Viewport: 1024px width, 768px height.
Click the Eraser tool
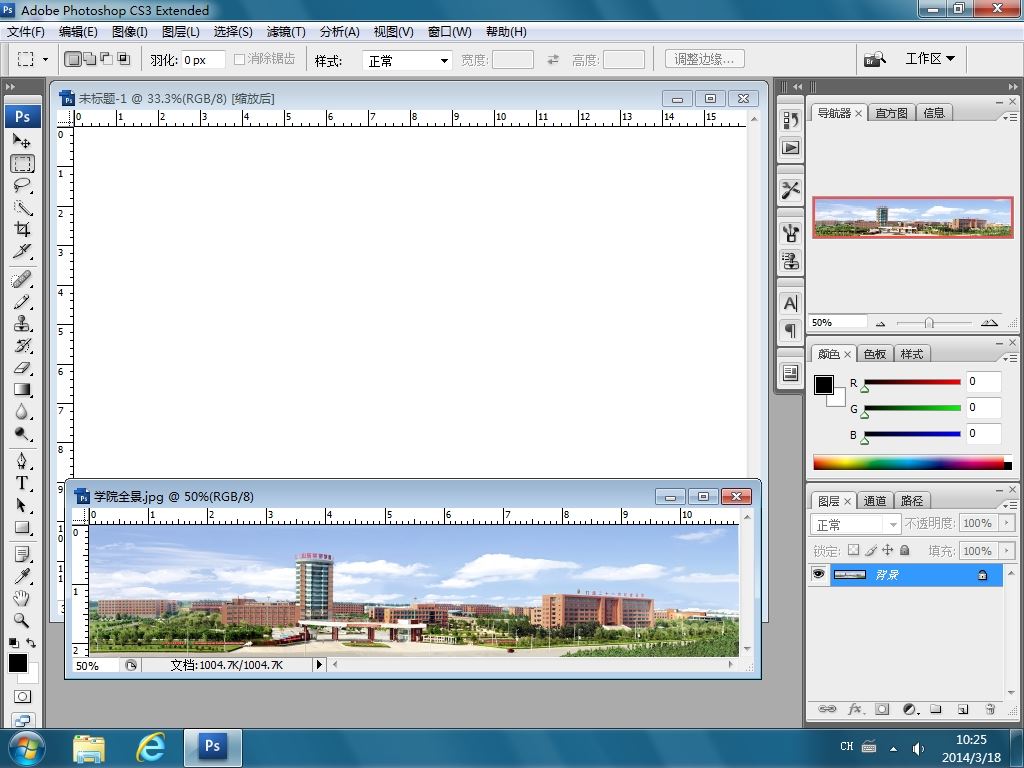(x=22, y=368)
